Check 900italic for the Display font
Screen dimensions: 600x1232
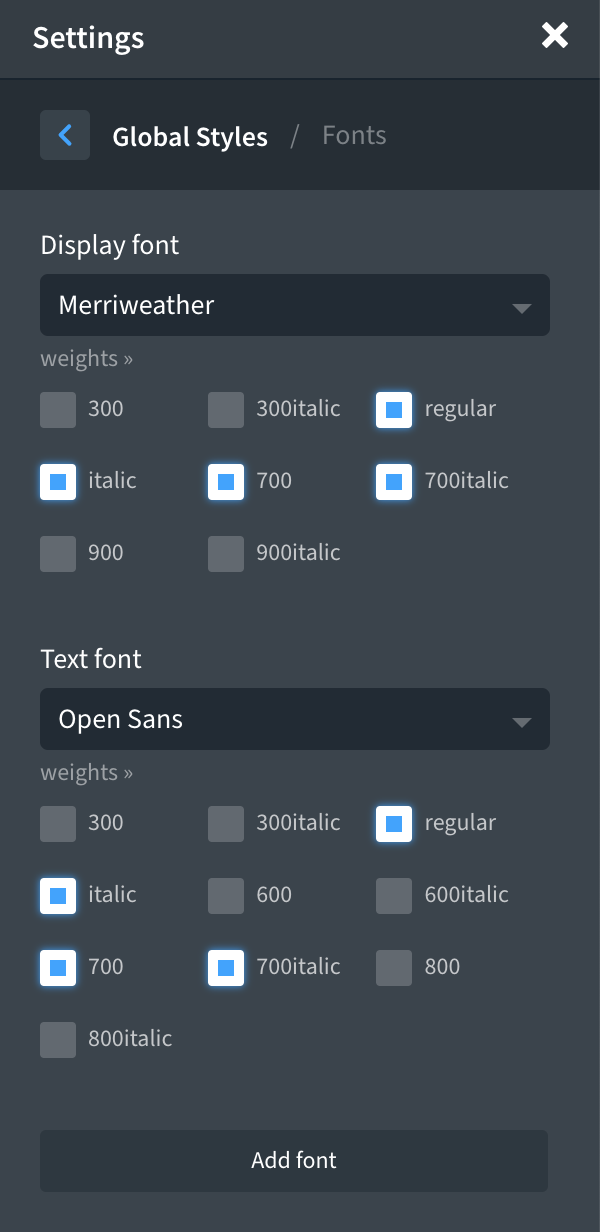point(225,553)
